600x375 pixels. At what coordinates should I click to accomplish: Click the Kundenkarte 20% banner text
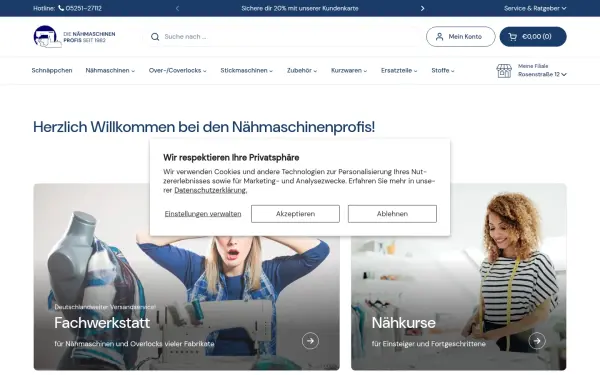[x=300, y=8]
